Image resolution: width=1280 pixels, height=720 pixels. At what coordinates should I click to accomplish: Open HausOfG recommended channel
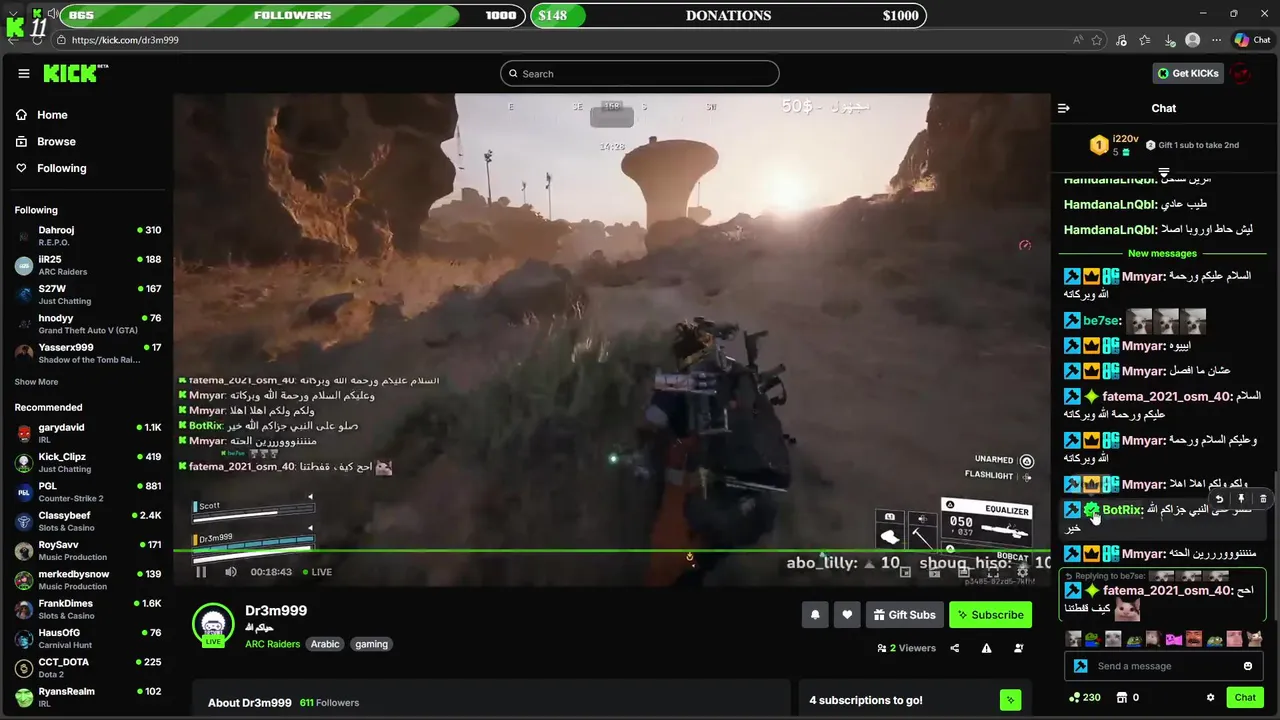pyautogui.click(x=87, y=638)
